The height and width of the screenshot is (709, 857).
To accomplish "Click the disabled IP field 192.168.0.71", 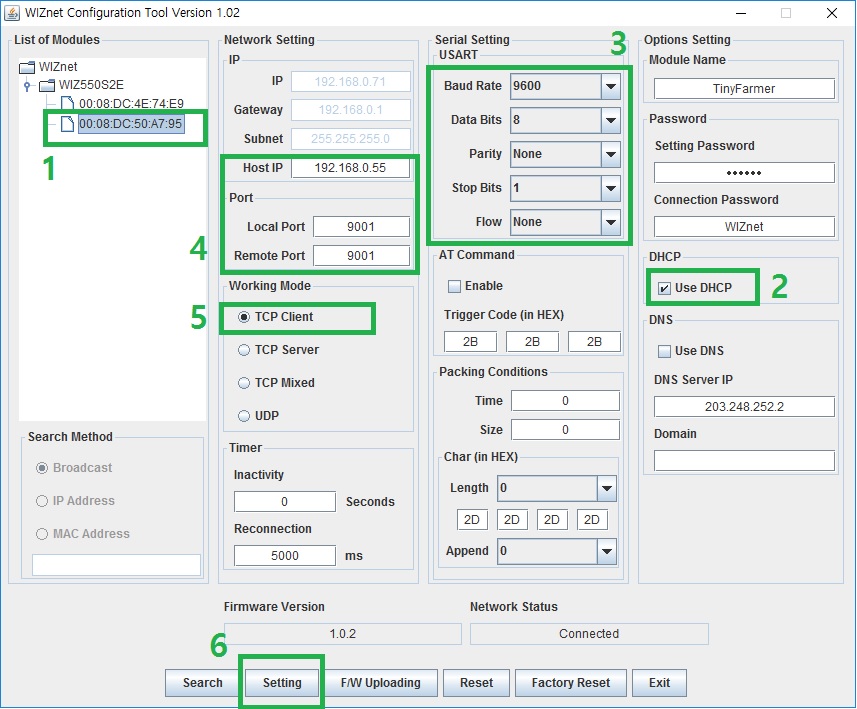I will [350, 82].
